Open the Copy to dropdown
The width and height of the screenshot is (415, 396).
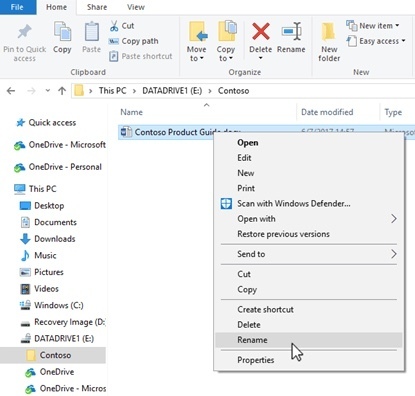(226, 42)
